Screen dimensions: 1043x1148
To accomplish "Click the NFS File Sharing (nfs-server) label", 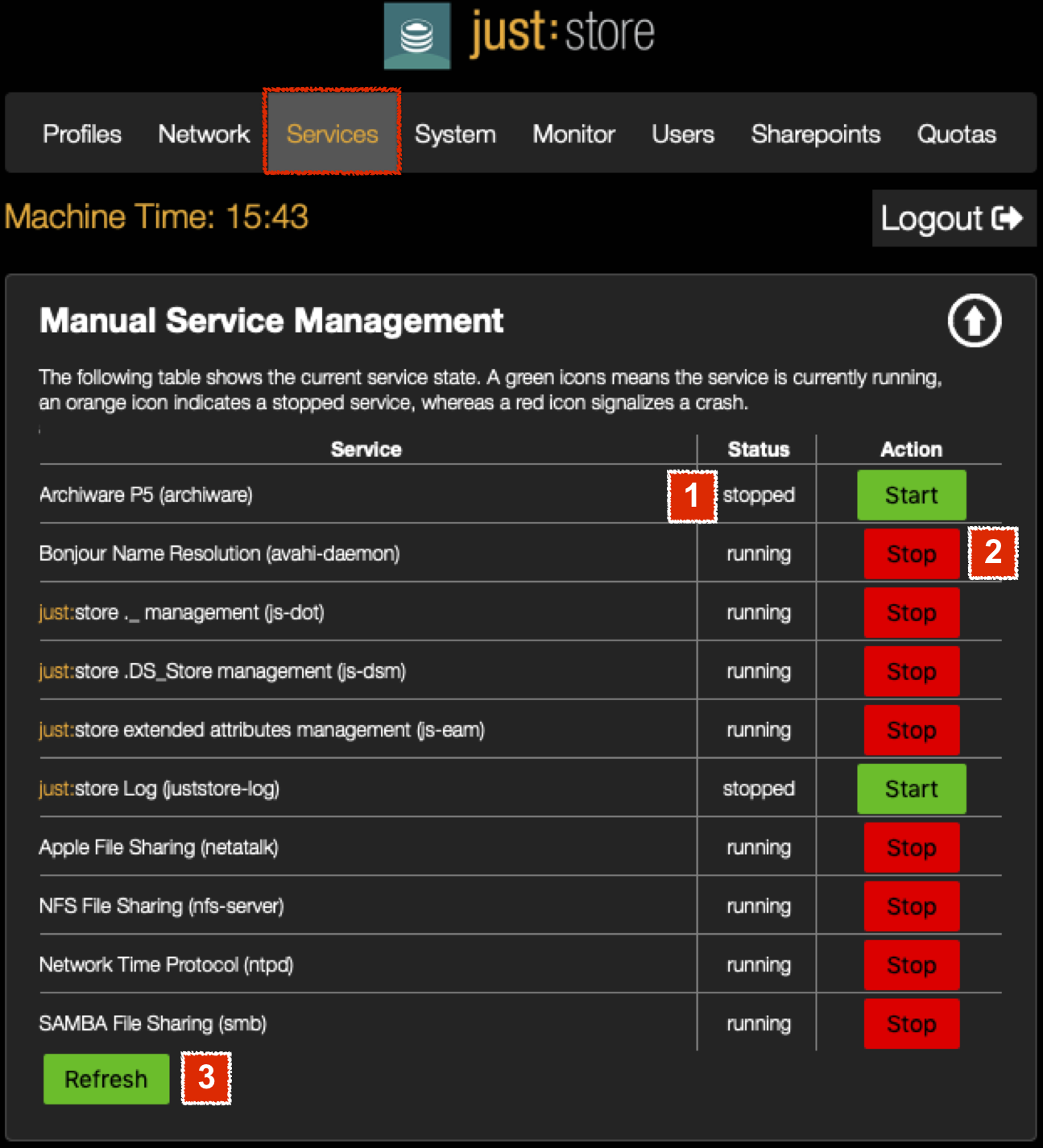I will click(x=161, y=906).
